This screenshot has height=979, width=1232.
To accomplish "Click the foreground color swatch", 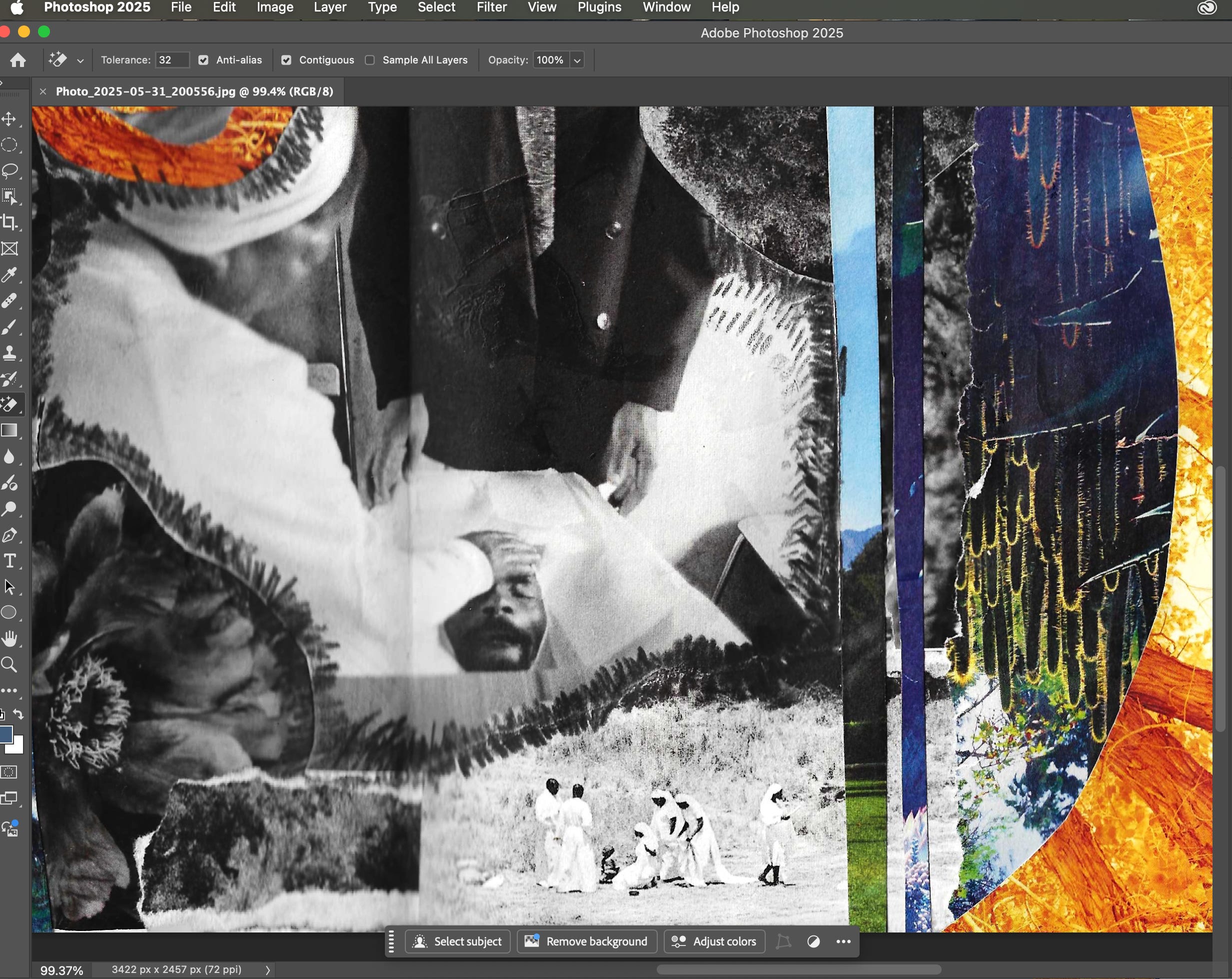I will (5, 734).
